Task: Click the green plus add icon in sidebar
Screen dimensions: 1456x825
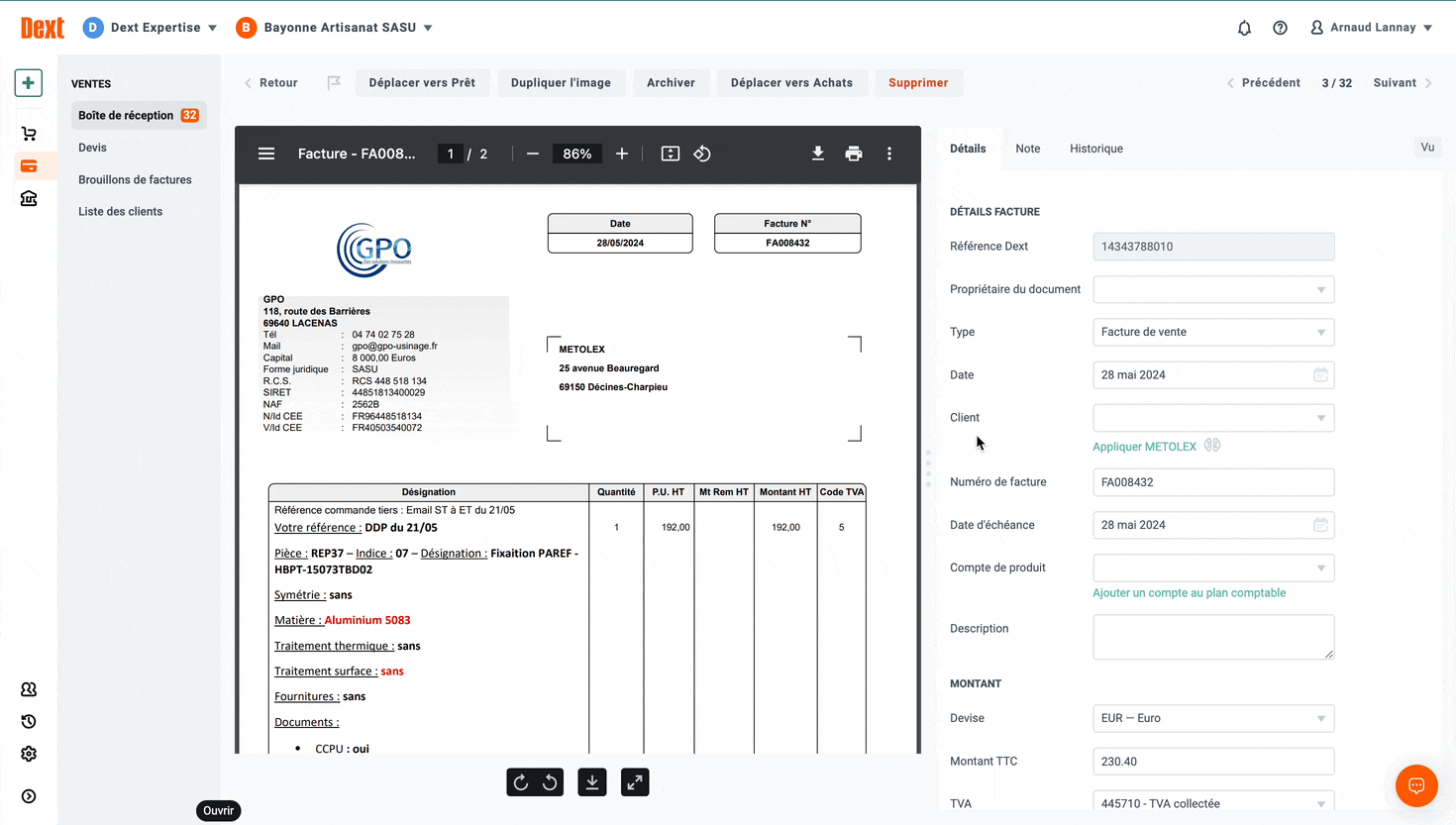Action: pos(29,83)
